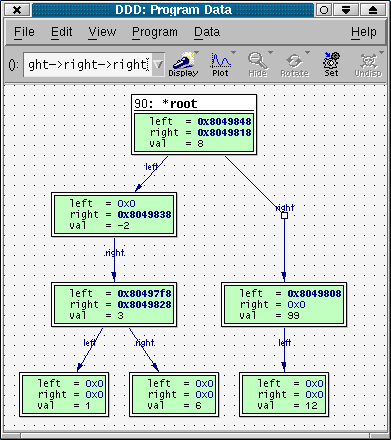391x440 pixels.
Task: Open the File menu
Action: click(24, 32)
